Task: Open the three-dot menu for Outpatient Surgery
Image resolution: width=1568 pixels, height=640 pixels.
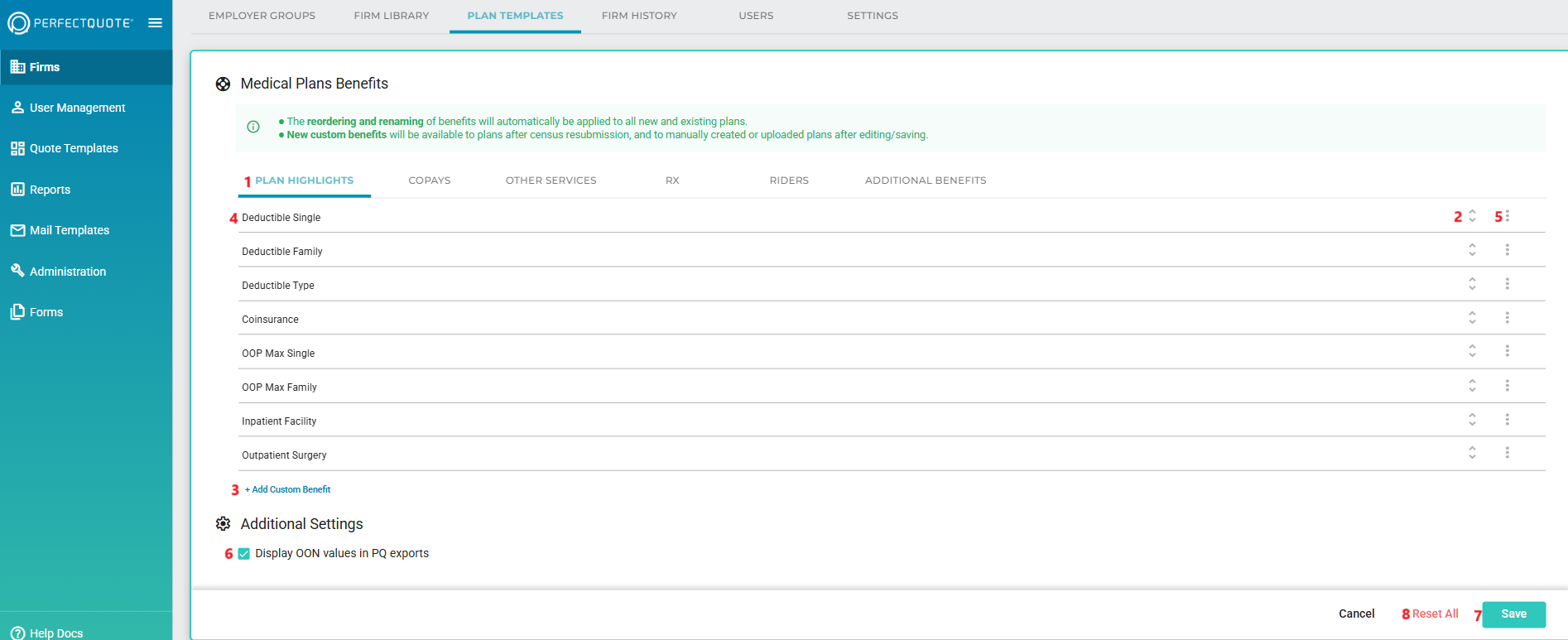Action: (1507, 453)
